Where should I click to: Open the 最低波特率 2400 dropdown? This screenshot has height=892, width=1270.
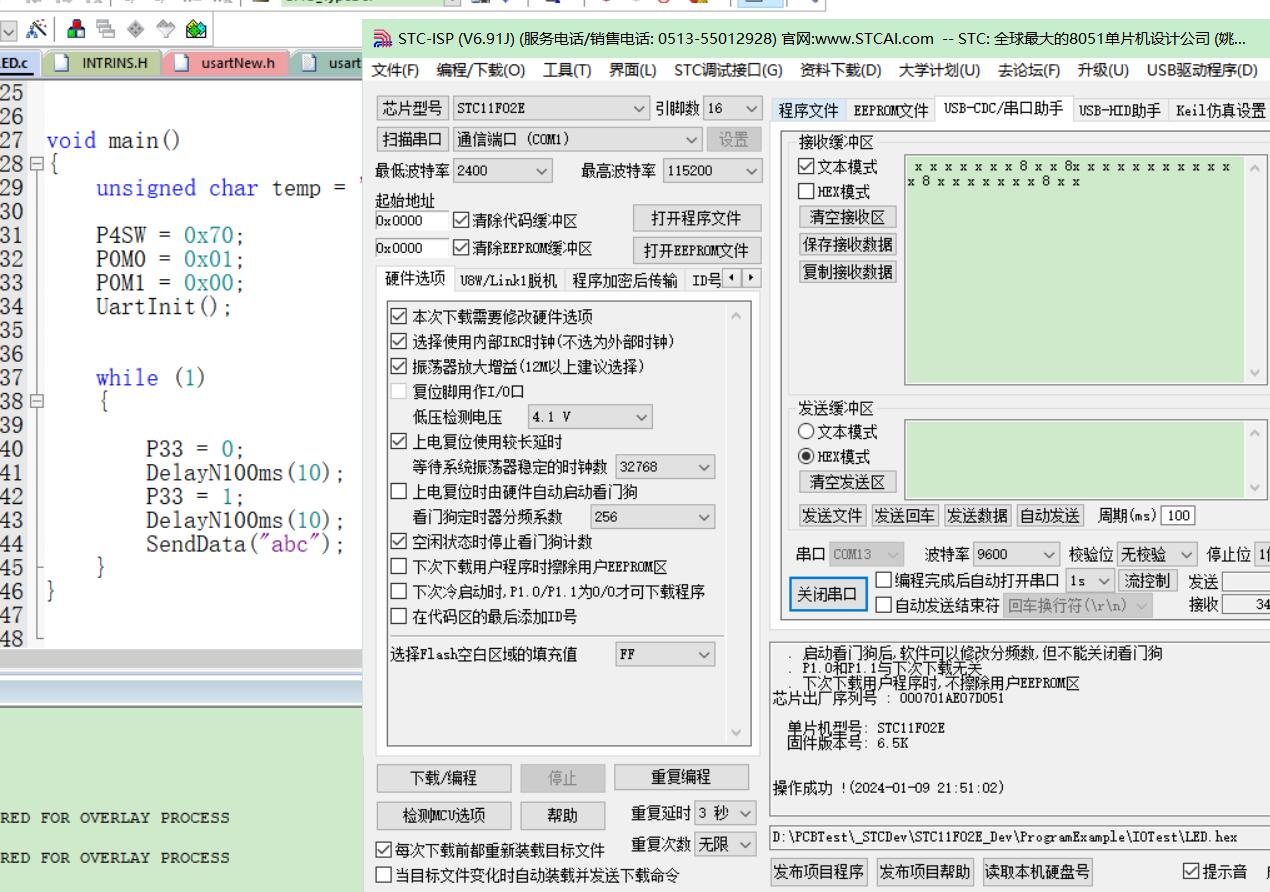[503, 171]
